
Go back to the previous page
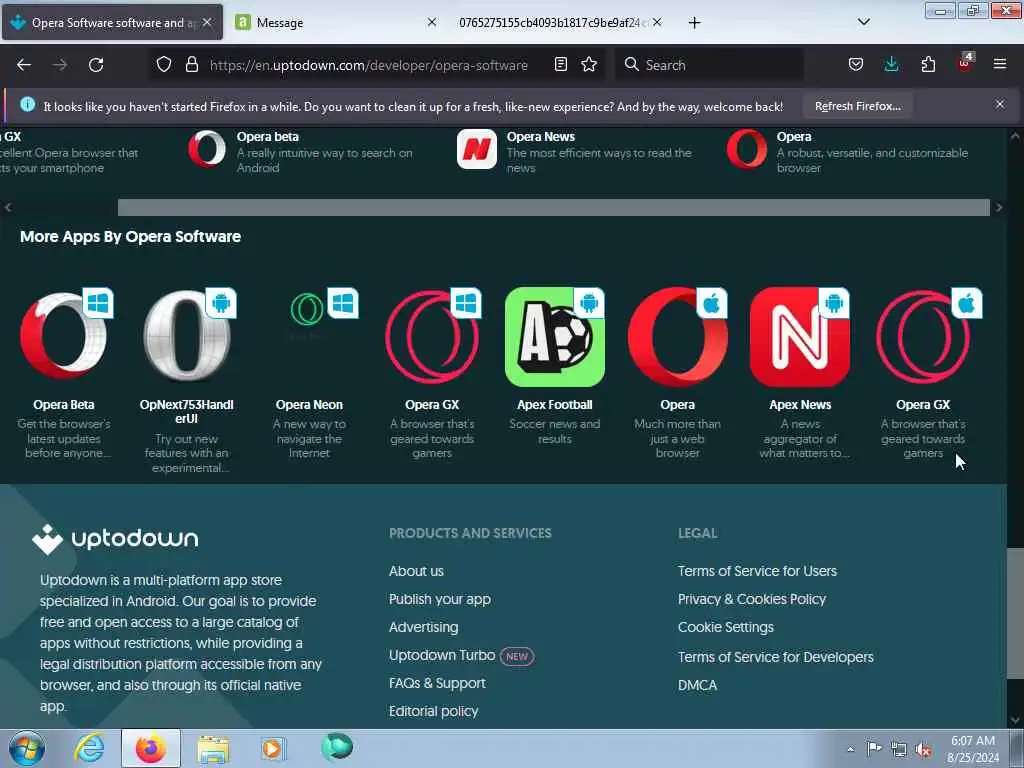coord(24,65)
